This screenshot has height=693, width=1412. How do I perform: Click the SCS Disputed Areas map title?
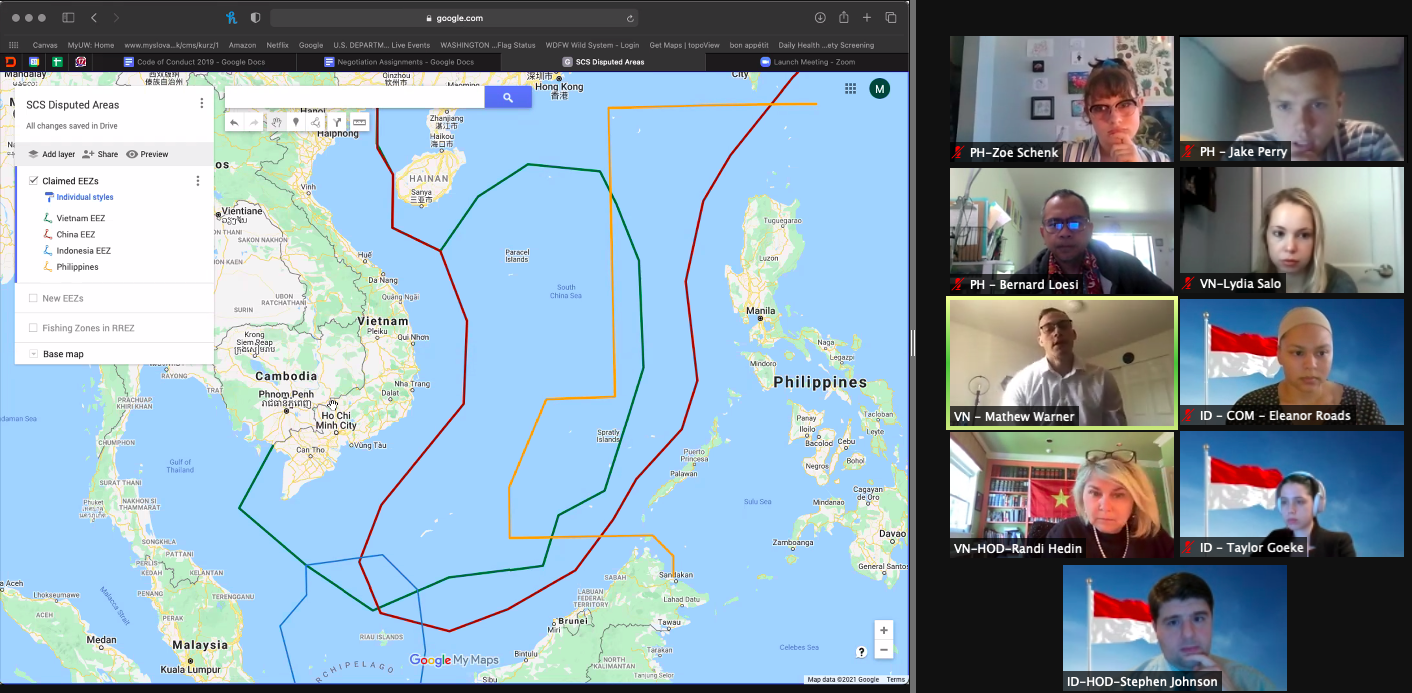[x=73, y=104]
